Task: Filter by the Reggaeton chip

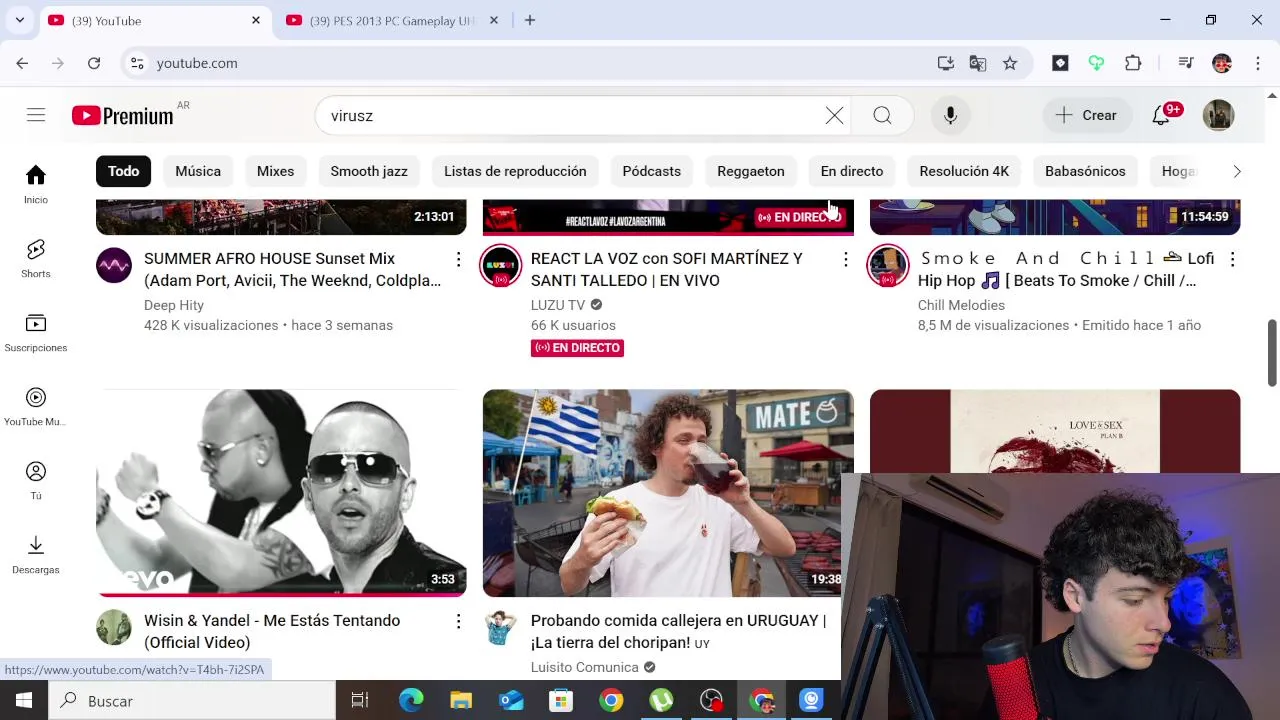Action: (x=751, y=171)
